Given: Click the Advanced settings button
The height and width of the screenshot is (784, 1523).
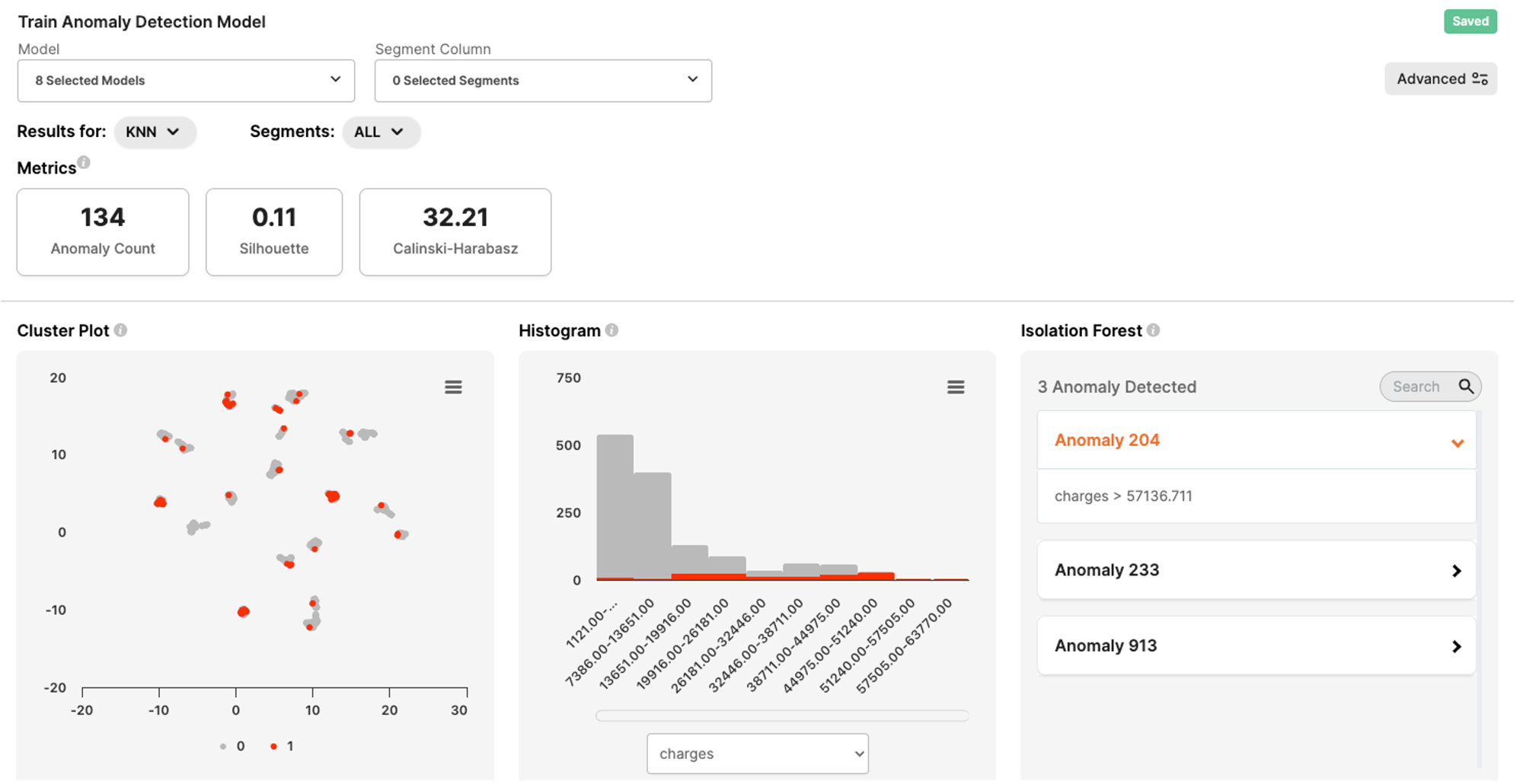Looking at the screenshot, I should [x=1441, y=79].
